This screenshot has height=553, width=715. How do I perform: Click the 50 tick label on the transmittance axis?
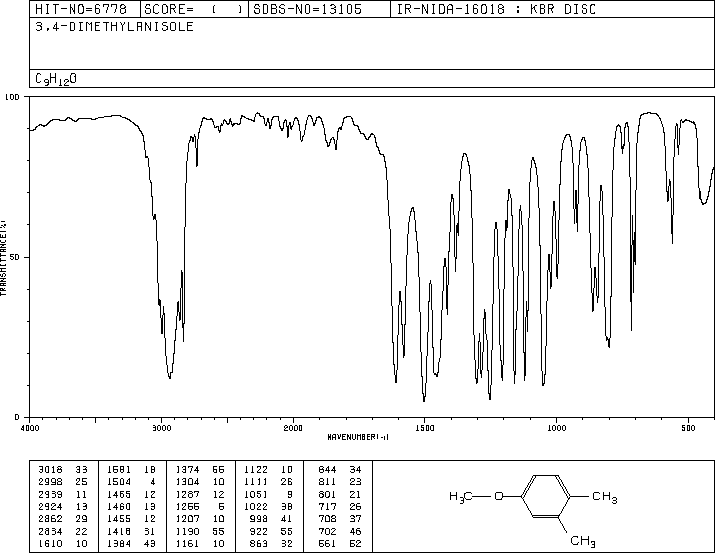[x=15, y=257]
